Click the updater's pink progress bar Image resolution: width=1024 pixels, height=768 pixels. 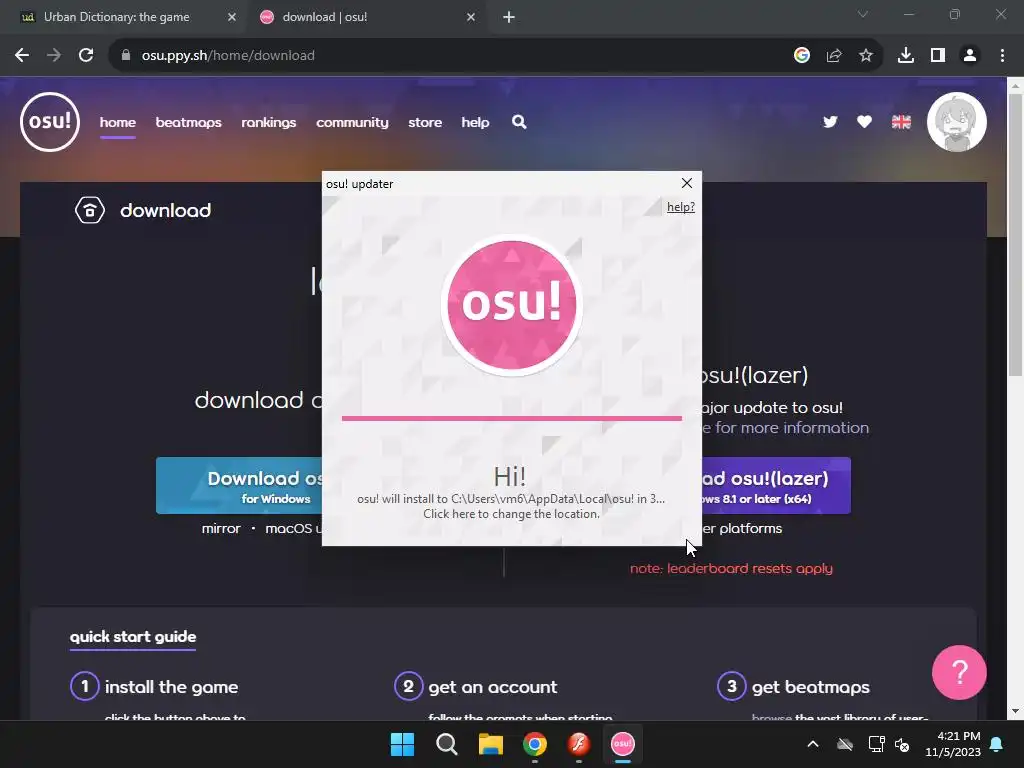point(511,418)
